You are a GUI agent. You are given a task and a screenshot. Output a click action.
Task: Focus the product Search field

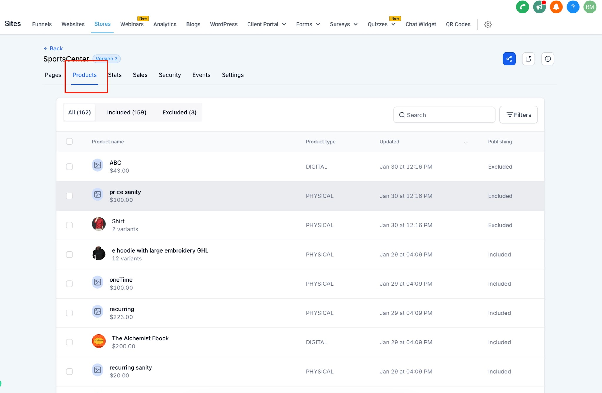click(x=444, y=115)
